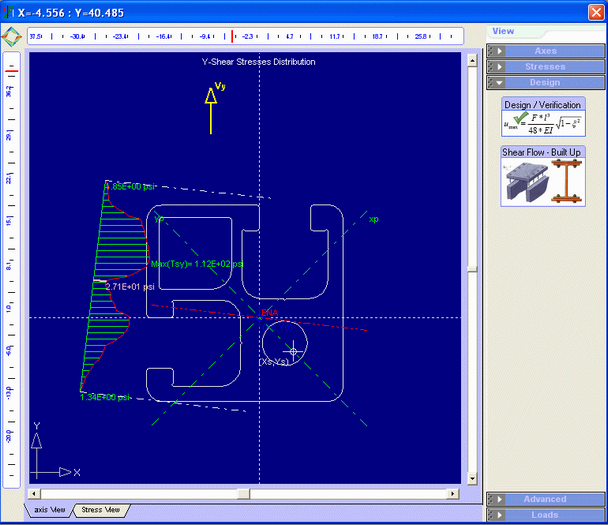
Task: Select the View tab in side panel
Action: (x=503, y=31)
